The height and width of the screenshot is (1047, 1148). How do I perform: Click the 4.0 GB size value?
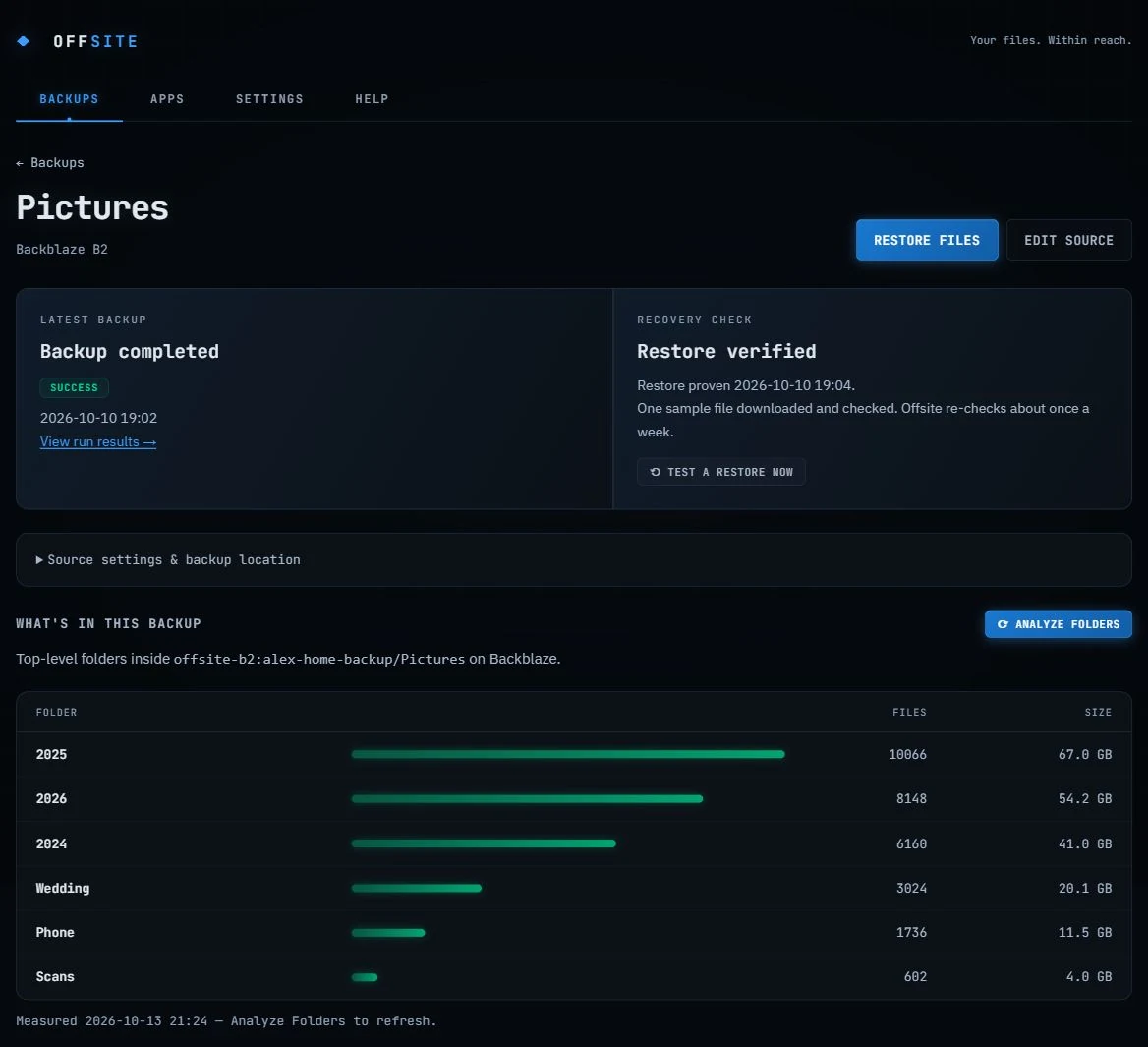pos(1089,977)
